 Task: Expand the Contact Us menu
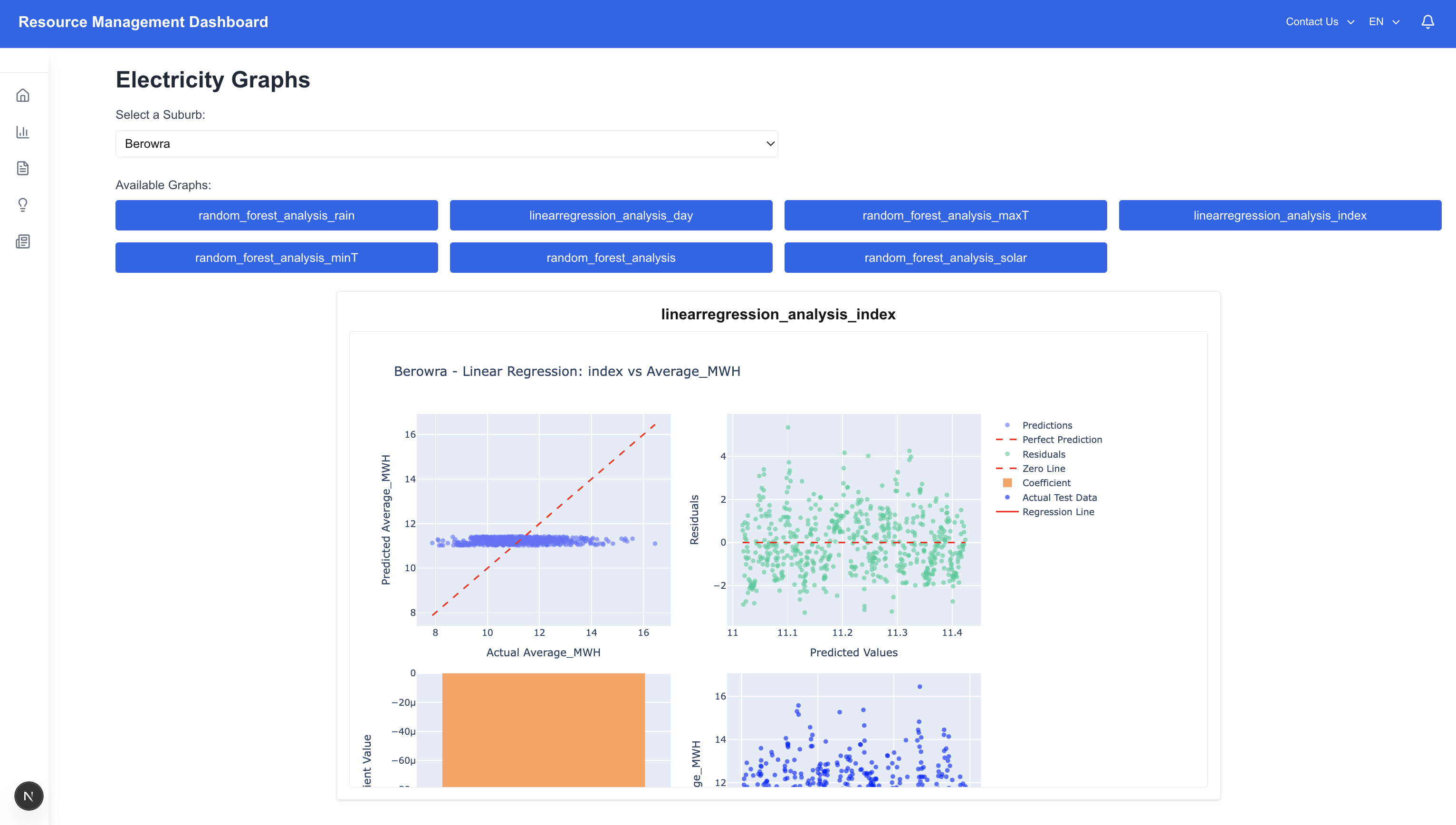click(1319, 21)
